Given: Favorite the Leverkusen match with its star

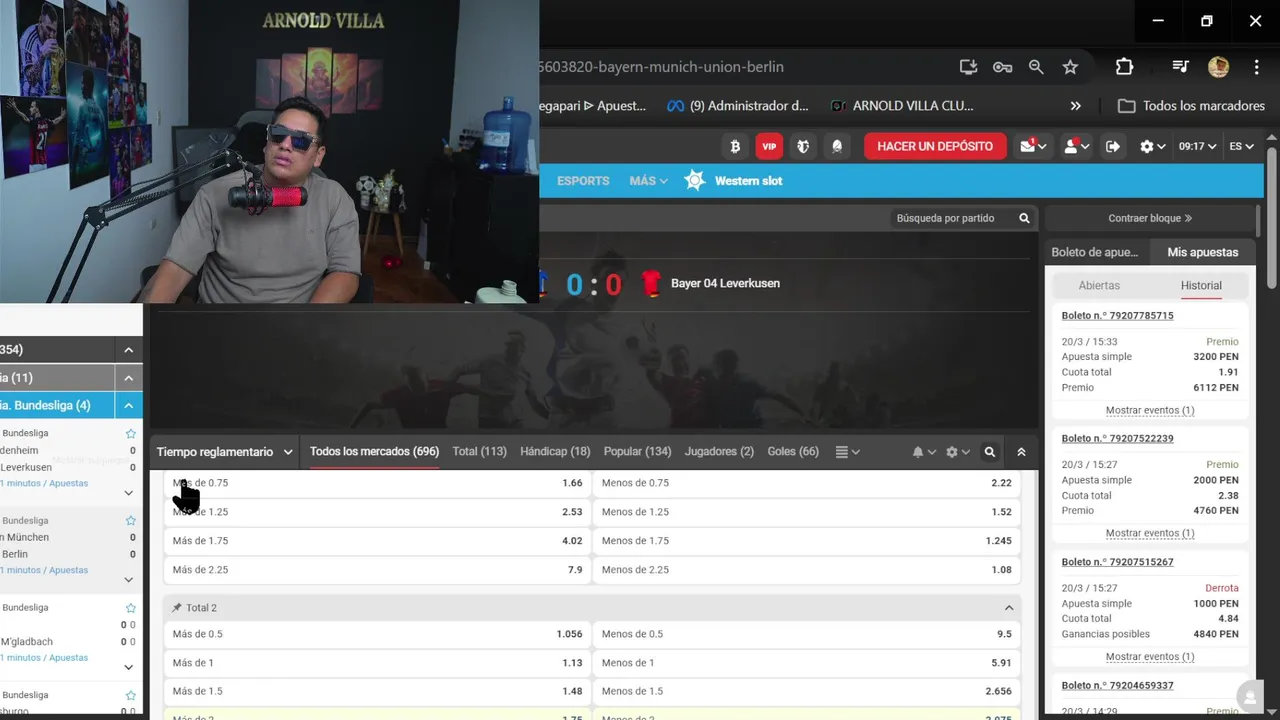Looking at the screenshot, I should [x=130, y=434].
